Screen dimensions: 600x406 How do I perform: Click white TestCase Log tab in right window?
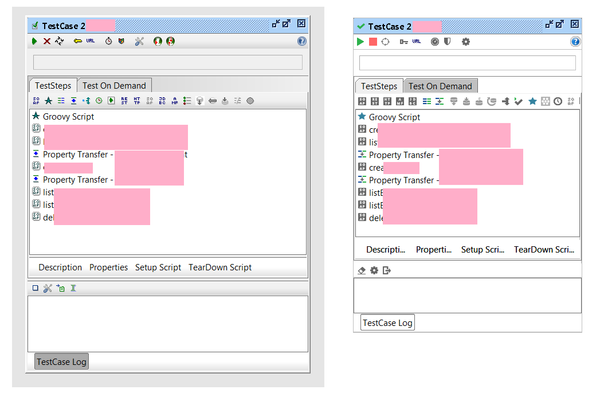pyautogui.click(x=387, y=323)
